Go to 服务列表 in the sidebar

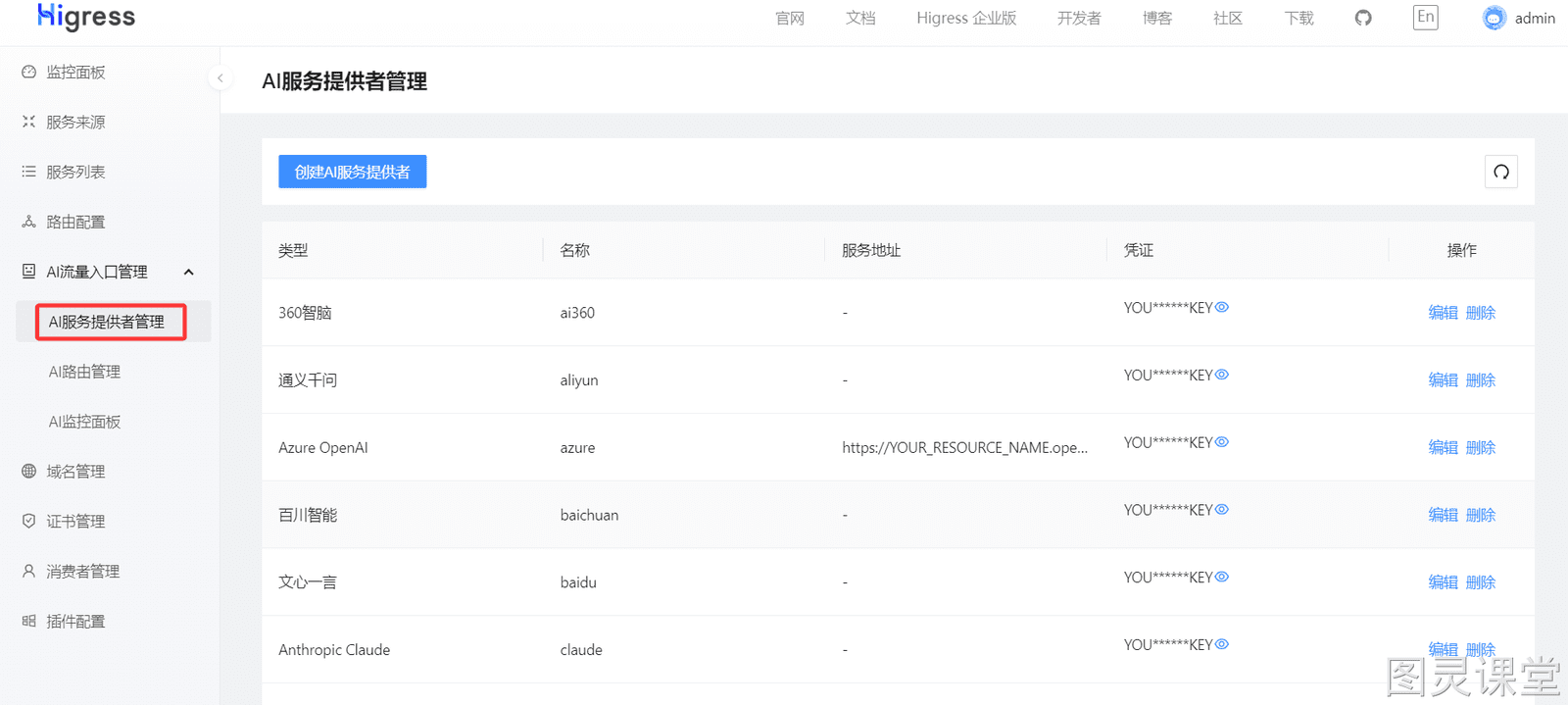point(75,173)
